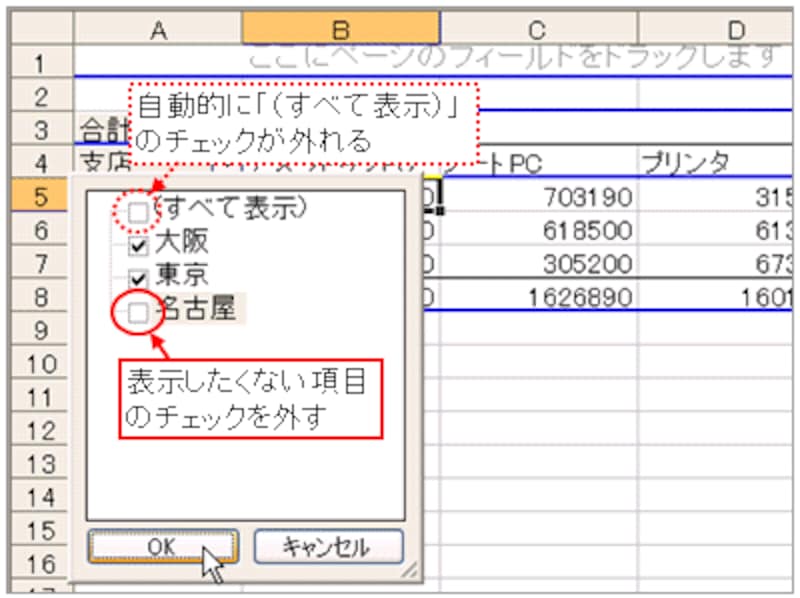Select row 10 header
This screenshot has width=800, height=598.
tap(40, 363)
